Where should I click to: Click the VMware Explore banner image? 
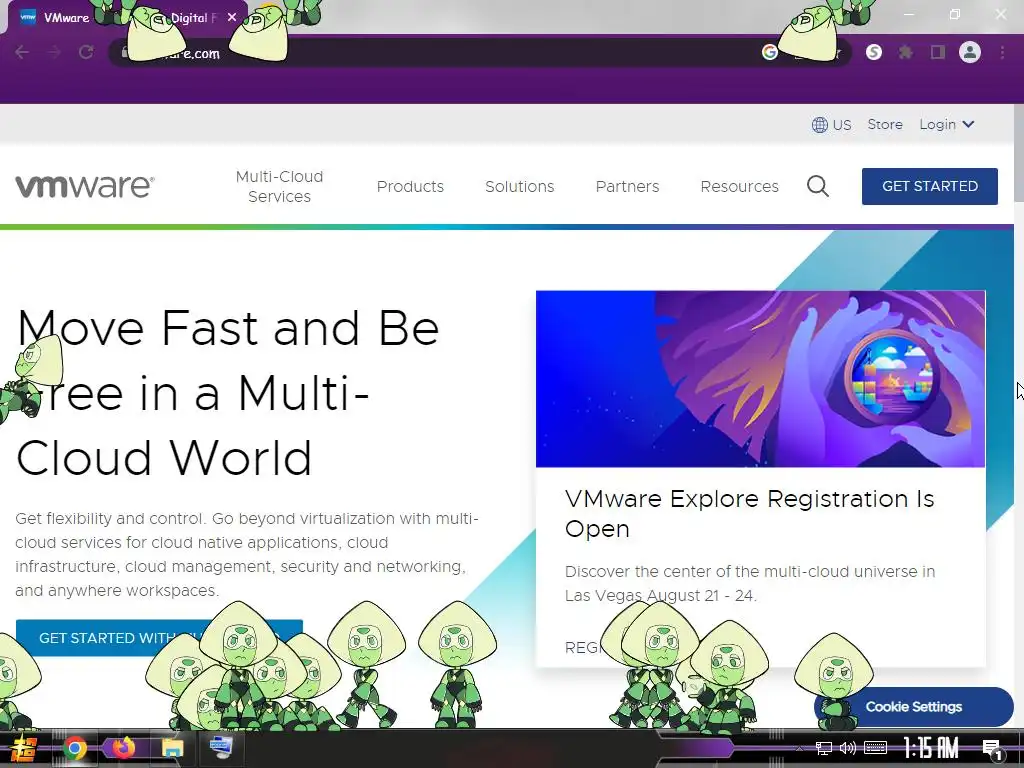760,379
